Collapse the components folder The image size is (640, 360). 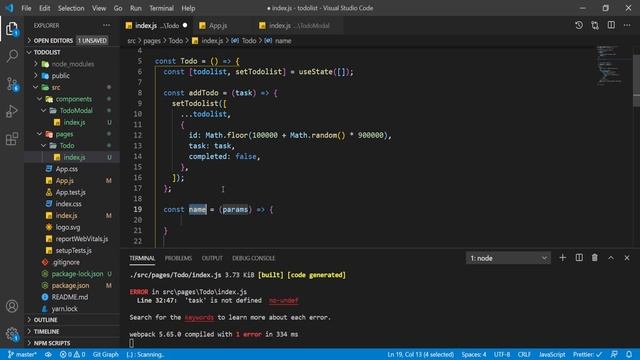[73, 99]
